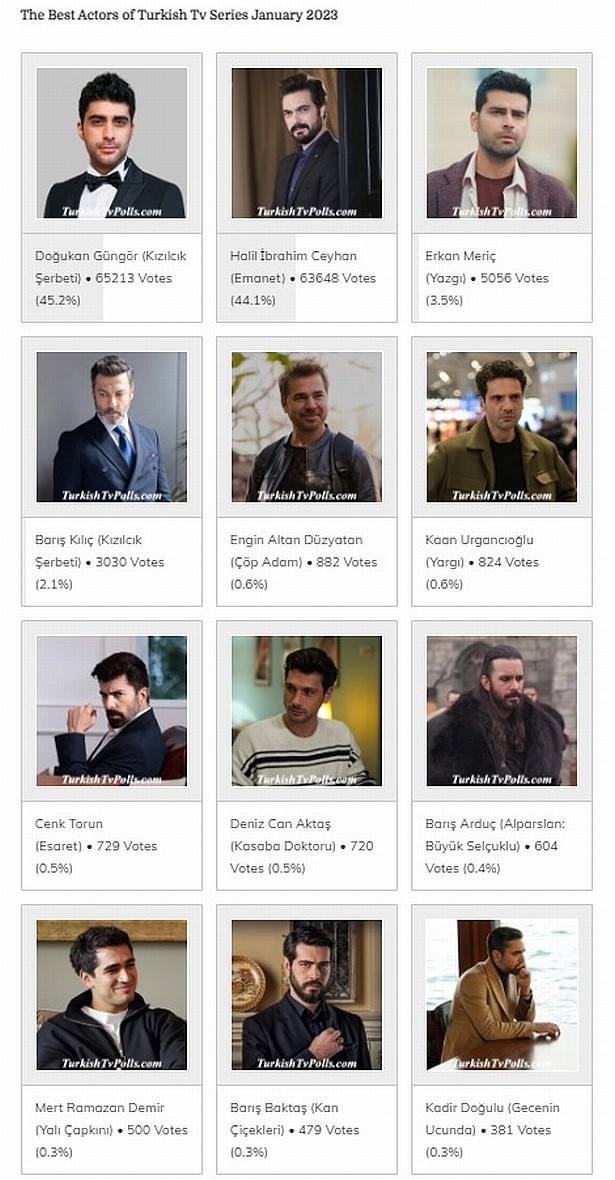The width and height of the screenshot is (615, 1180).
Task: Select Barış Baktaş's portrait thumbnail
Action: (306, 995)
